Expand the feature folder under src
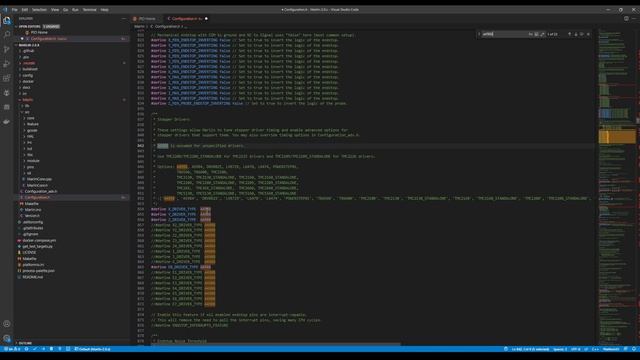This screenshot has height=360, width=640. 33,124
